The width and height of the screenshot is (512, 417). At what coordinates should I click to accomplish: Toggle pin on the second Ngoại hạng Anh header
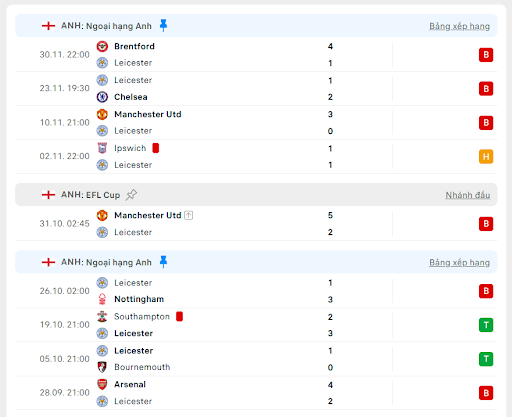tap(163, 262)
